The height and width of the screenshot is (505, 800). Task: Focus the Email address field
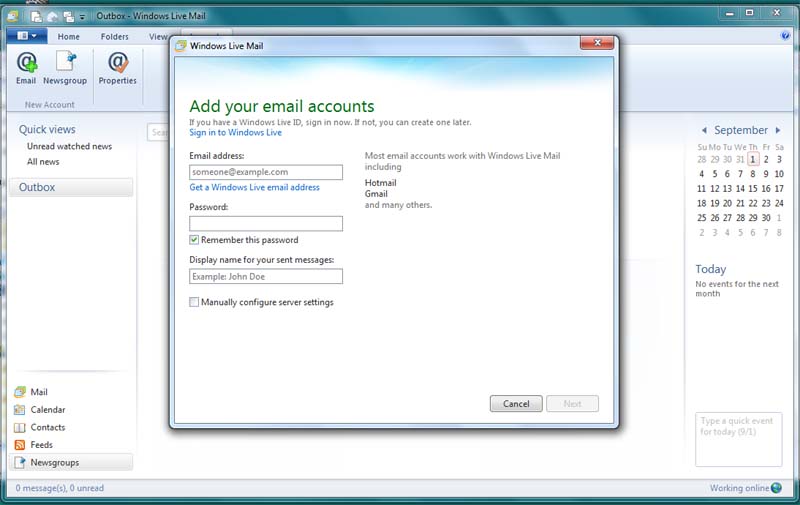(x=266, y=172)
